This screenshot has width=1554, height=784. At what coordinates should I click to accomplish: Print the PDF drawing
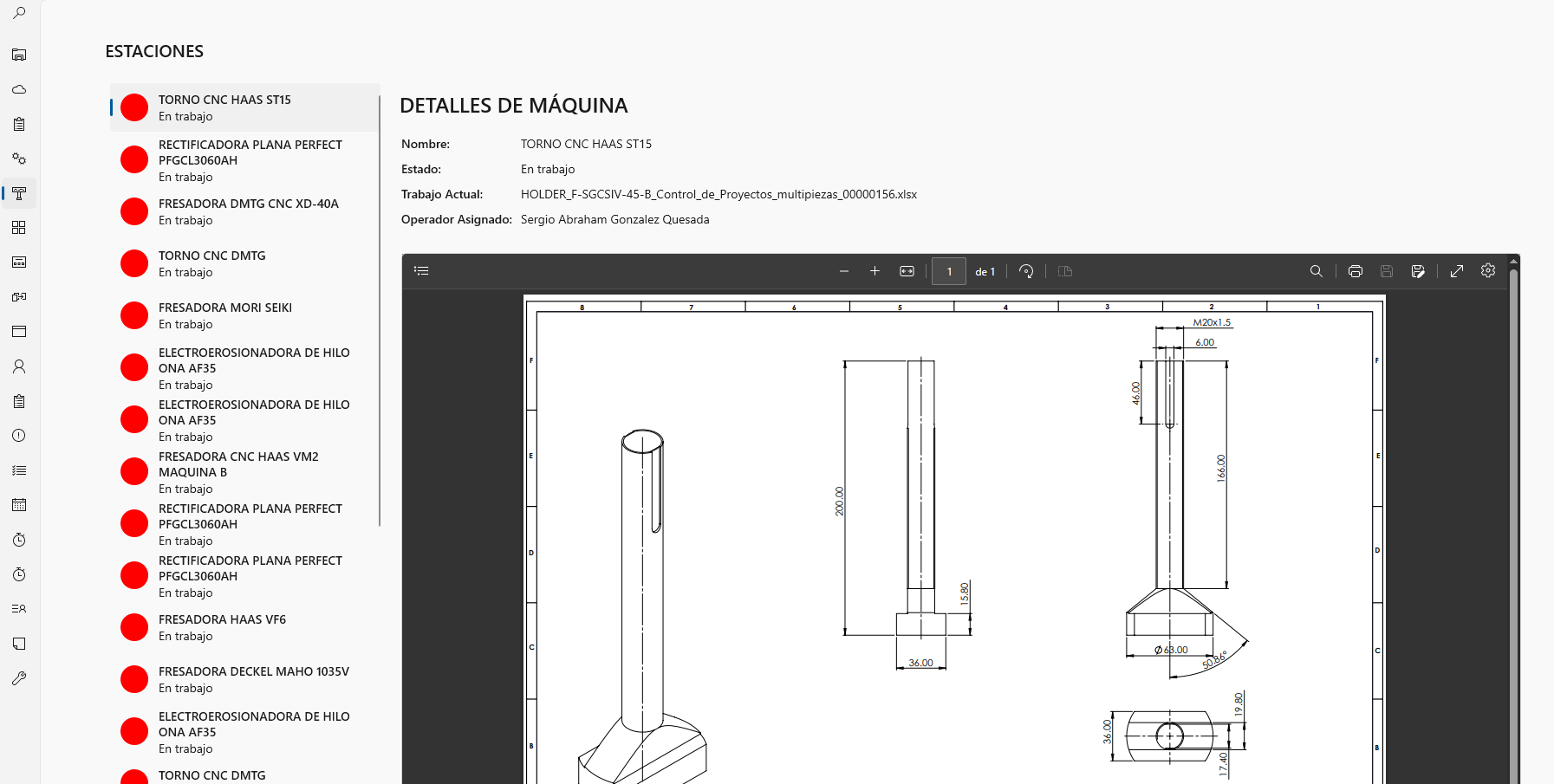1356,271
